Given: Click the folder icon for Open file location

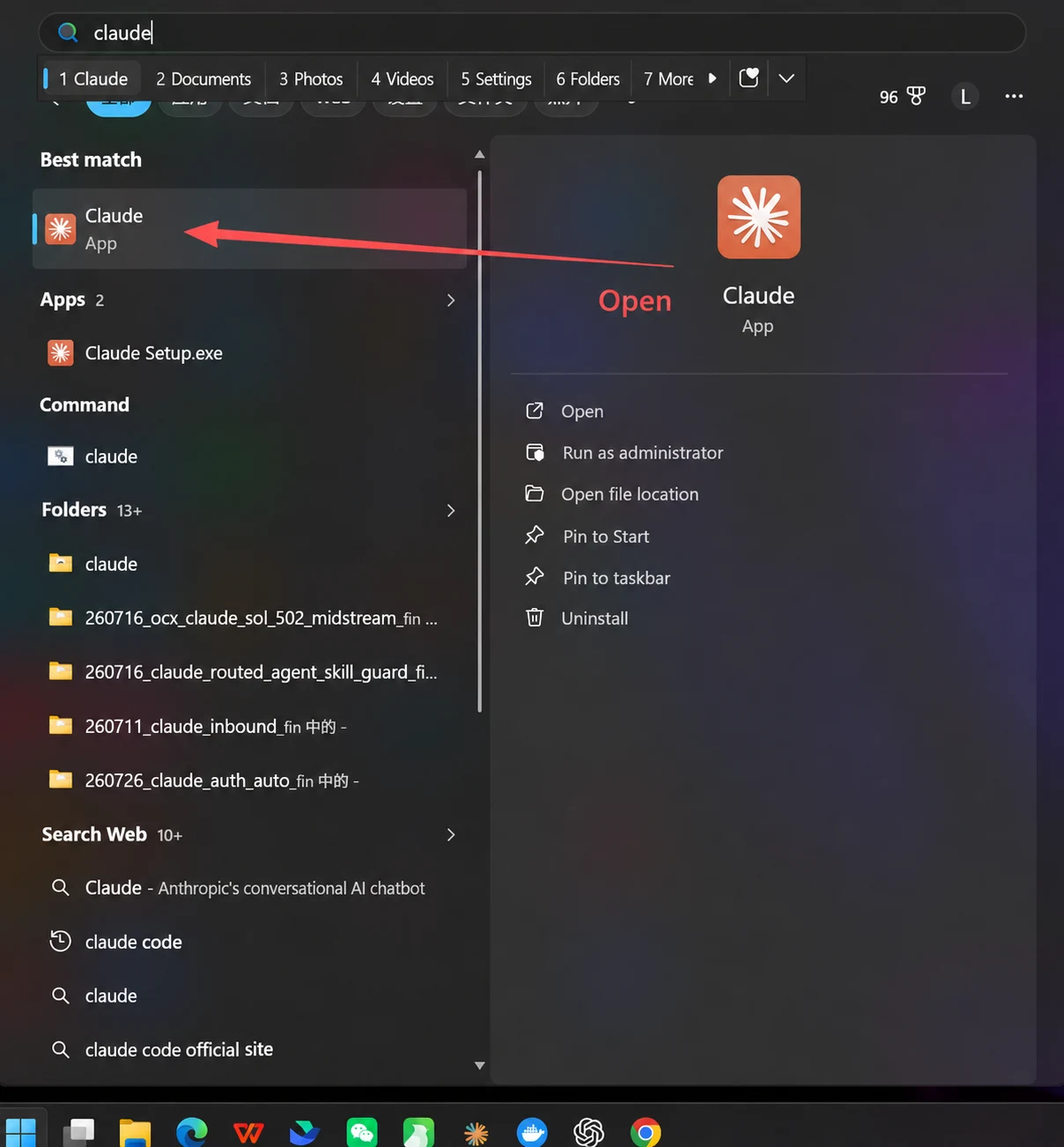Looking at the screenshot, I should point(535,493).
